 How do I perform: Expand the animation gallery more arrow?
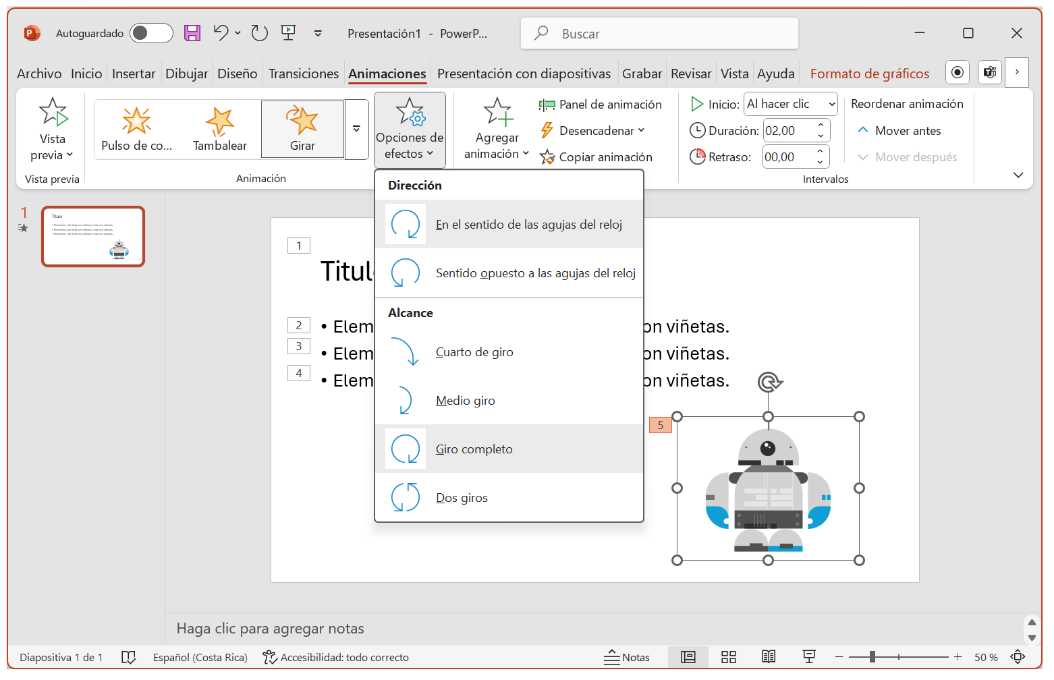pos(356,129)
